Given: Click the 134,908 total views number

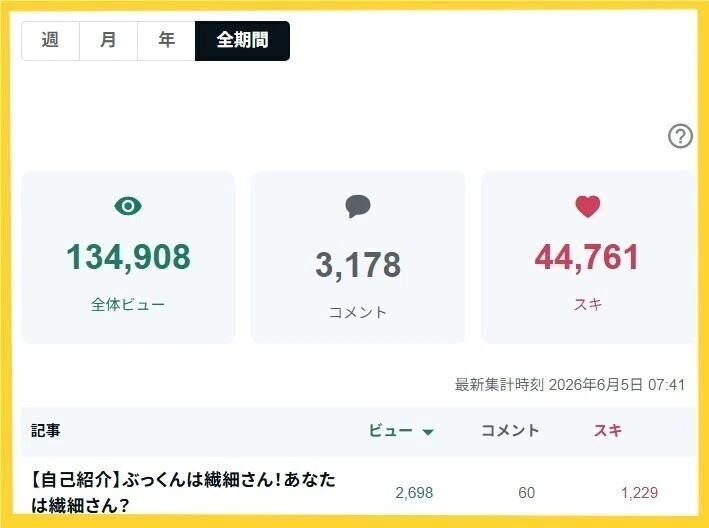Looking at the screenshot, I should (x=128, y=257).
